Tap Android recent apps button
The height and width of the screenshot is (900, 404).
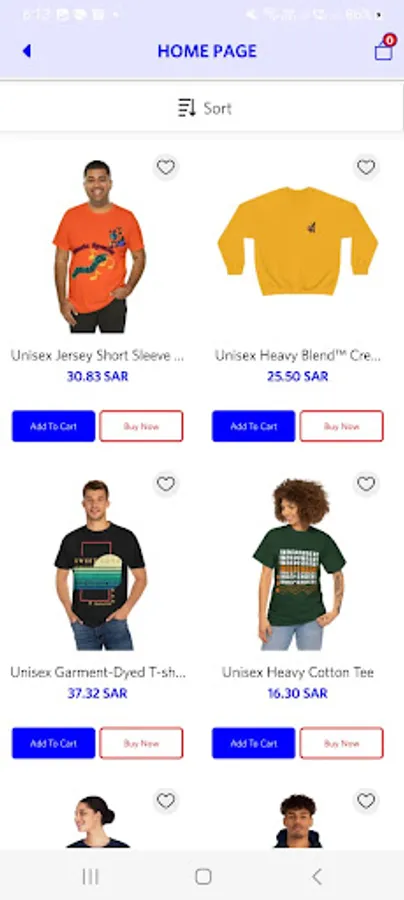coord(90,876)
